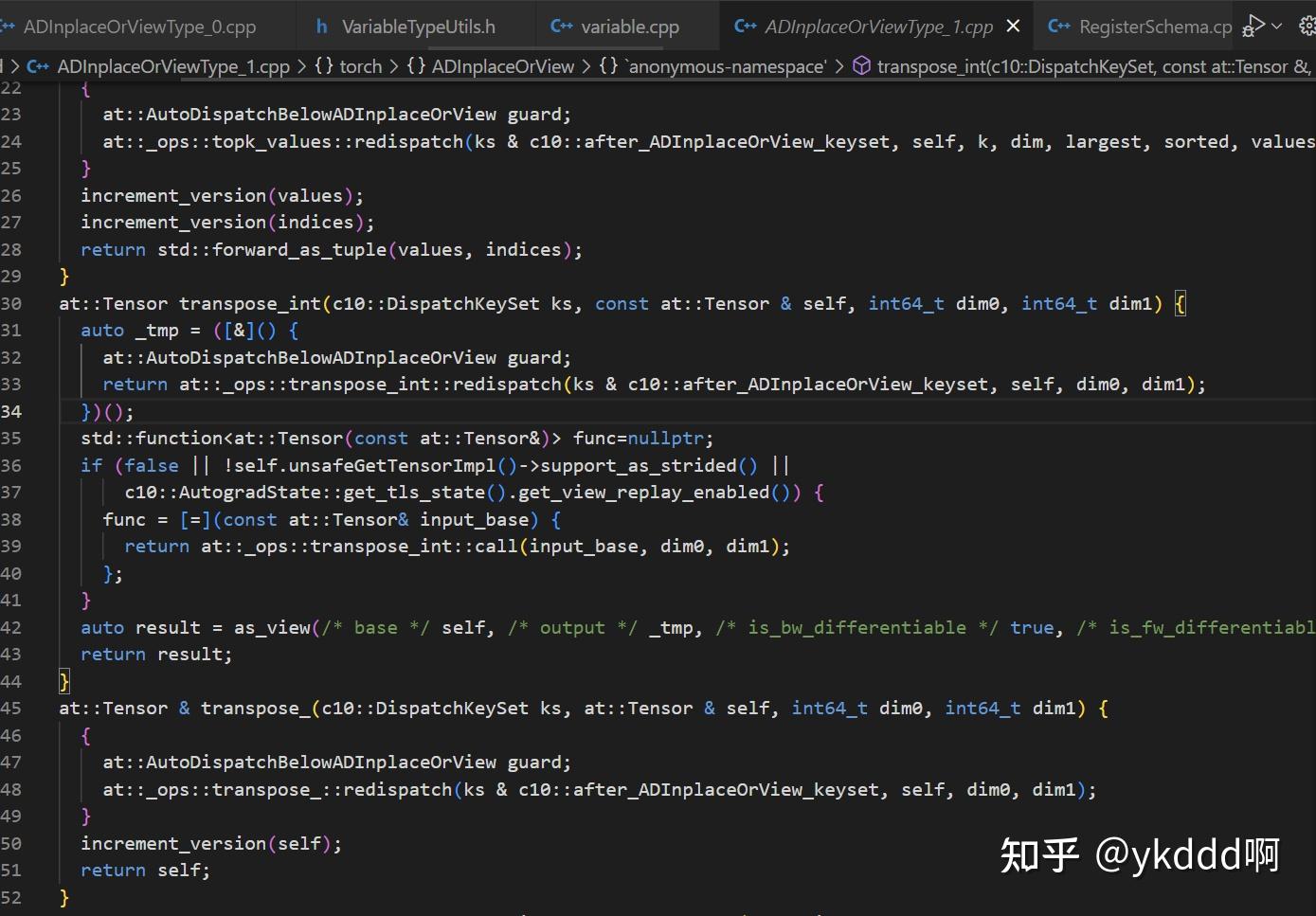Click 'get_view_replay_enabled()' on line 37

655,492
